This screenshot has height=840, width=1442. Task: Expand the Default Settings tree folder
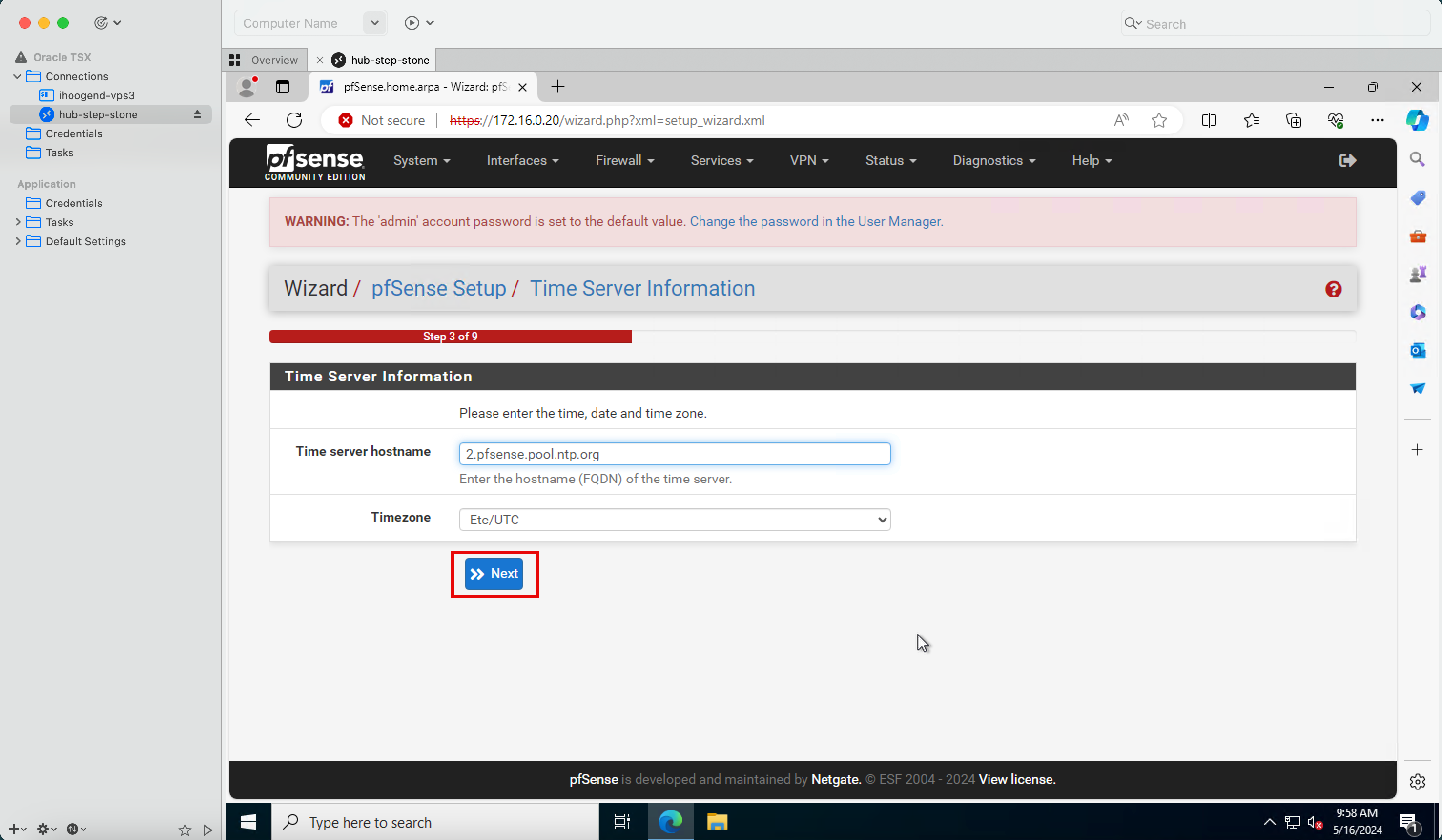[18, 241]
